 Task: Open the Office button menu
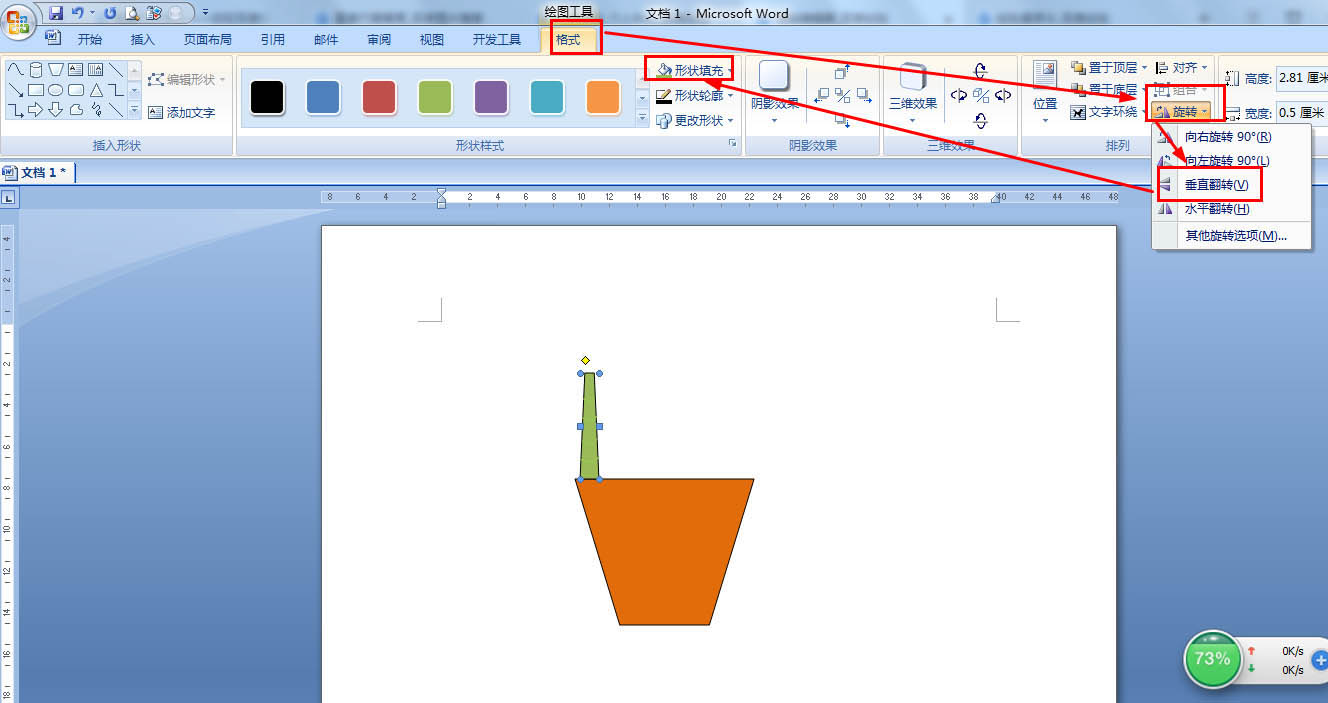[x=18, y=22]
